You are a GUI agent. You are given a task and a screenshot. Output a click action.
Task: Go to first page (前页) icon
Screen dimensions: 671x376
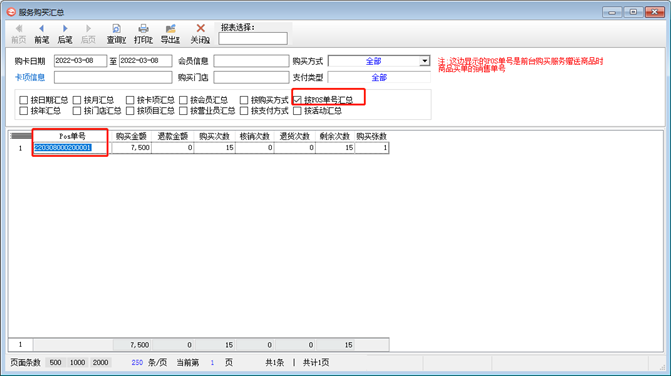pos(18,29)
